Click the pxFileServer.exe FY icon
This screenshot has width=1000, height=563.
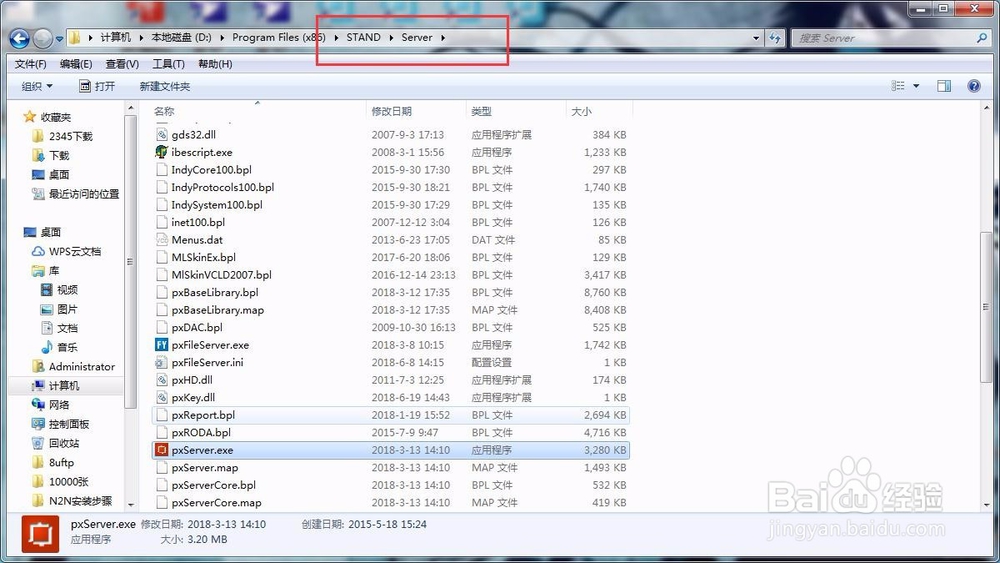pos(161,345)
